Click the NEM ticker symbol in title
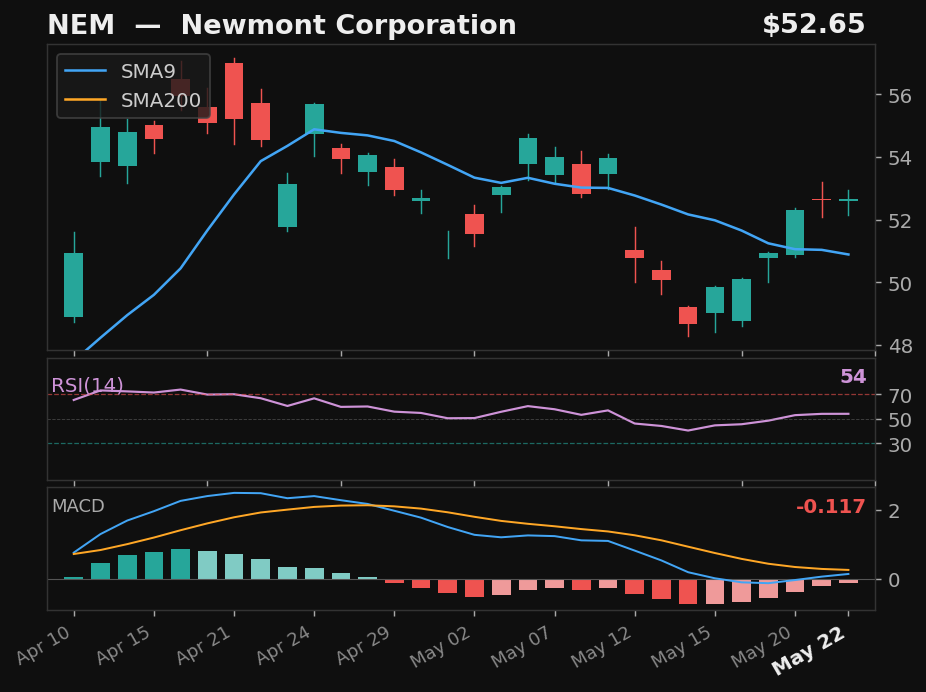This screenshot has height=692, width=926. coord(81,25)
